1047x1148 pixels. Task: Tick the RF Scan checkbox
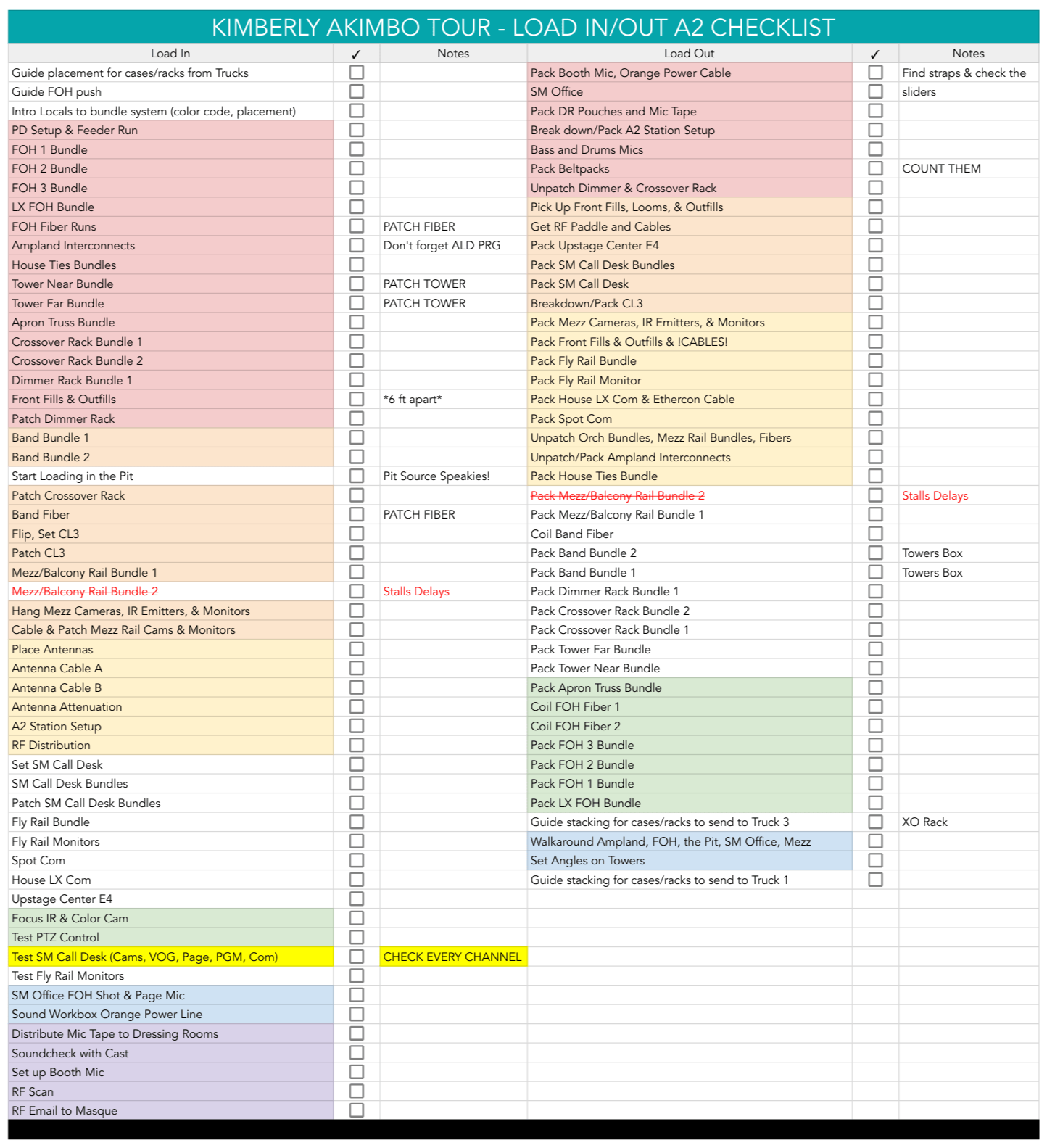pyautogui.click(x=356, y=1091)
